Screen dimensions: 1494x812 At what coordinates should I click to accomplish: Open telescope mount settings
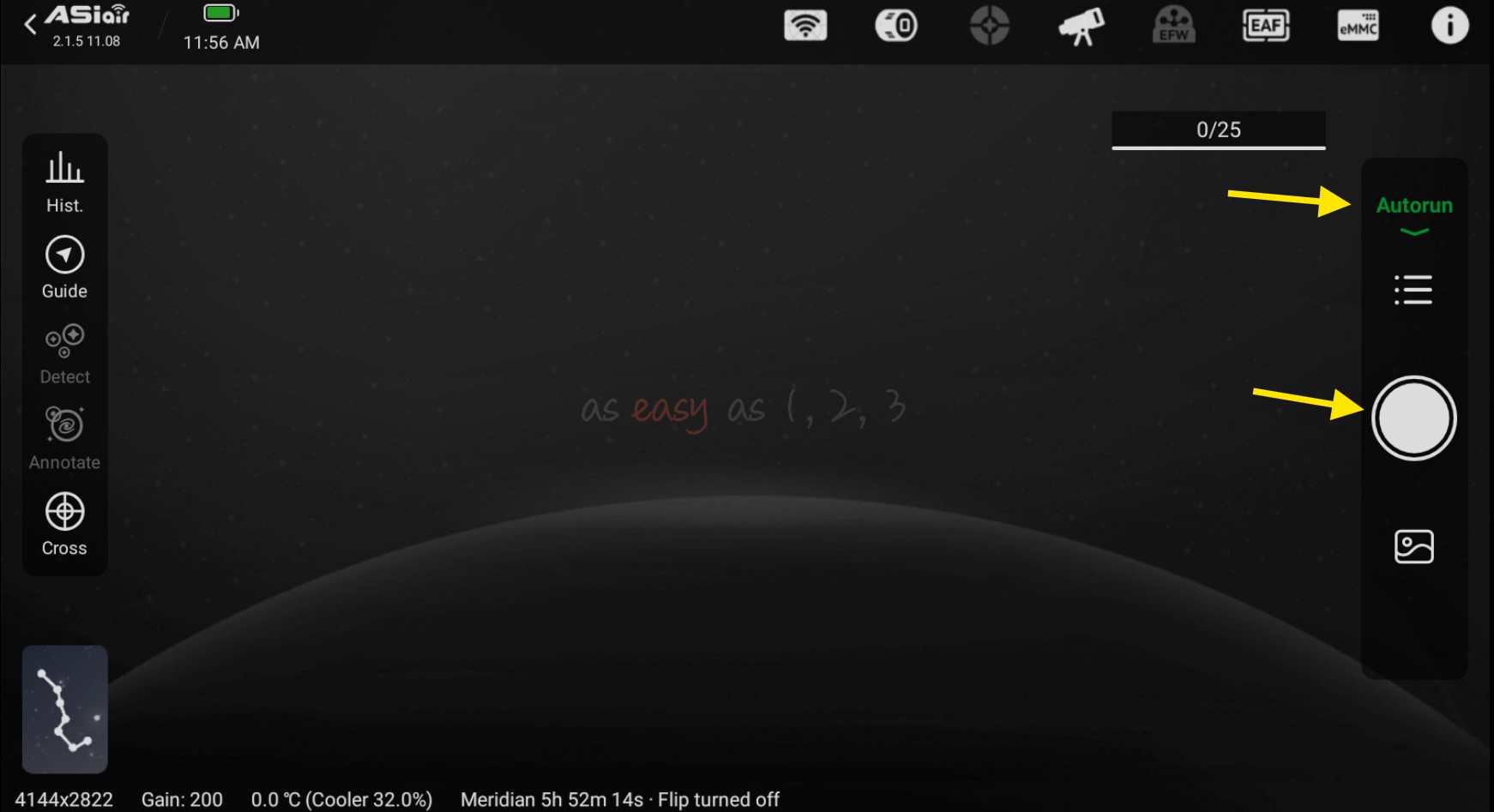tap(1081, 26)
